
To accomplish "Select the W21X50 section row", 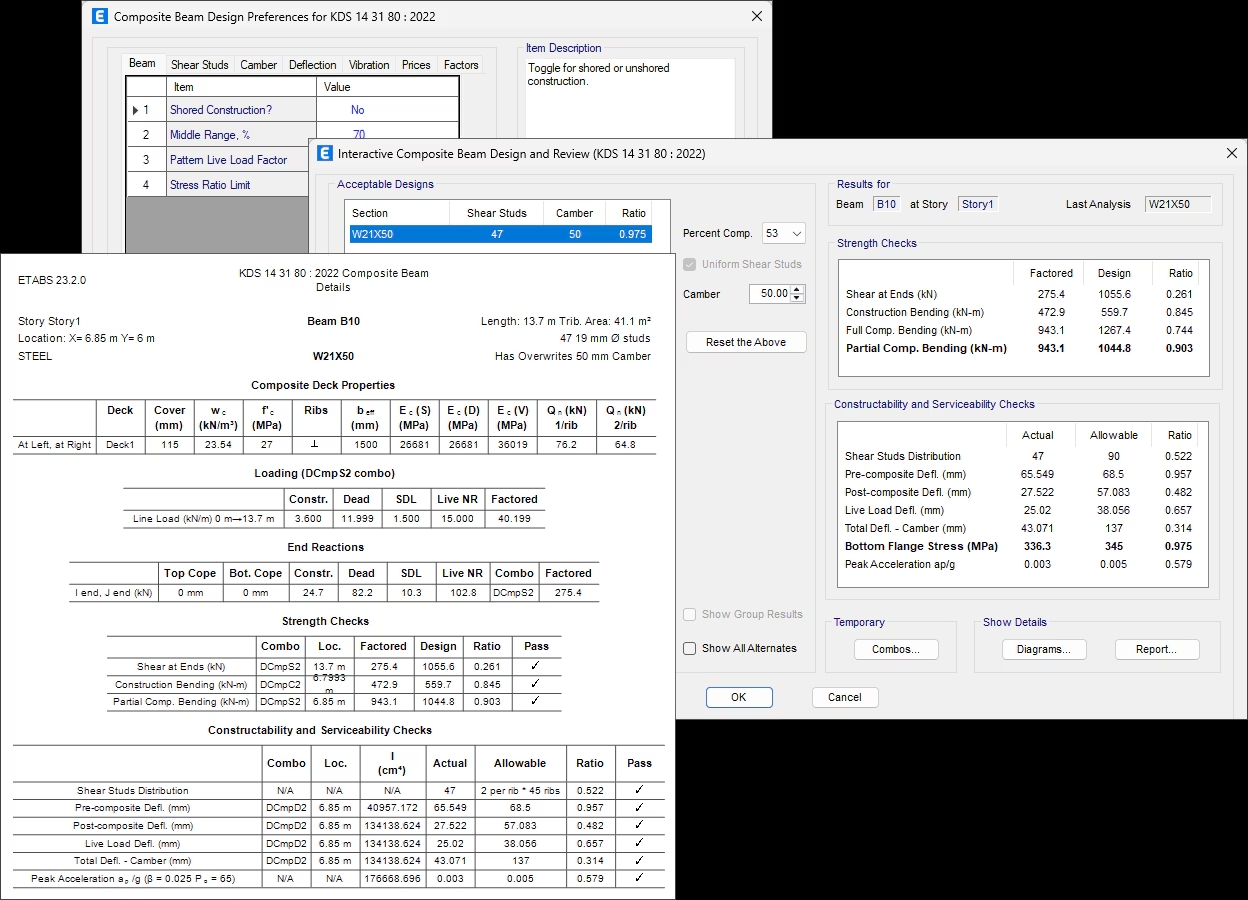I will [499, 234].
